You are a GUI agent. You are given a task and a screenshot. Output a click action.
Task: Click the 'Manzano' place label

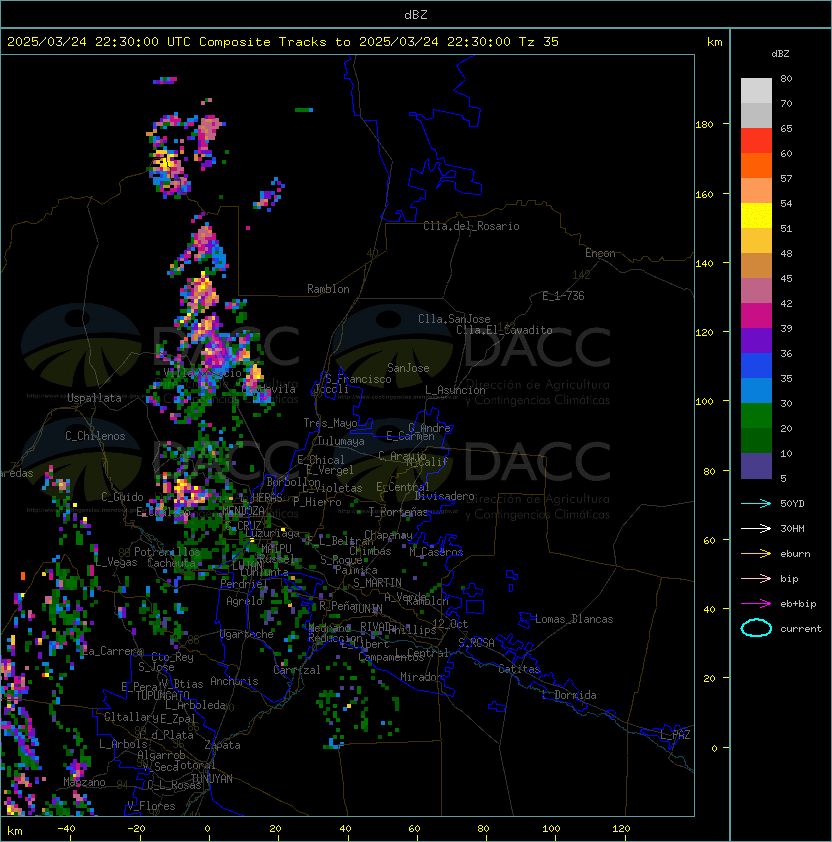click(x=84, y=782)
